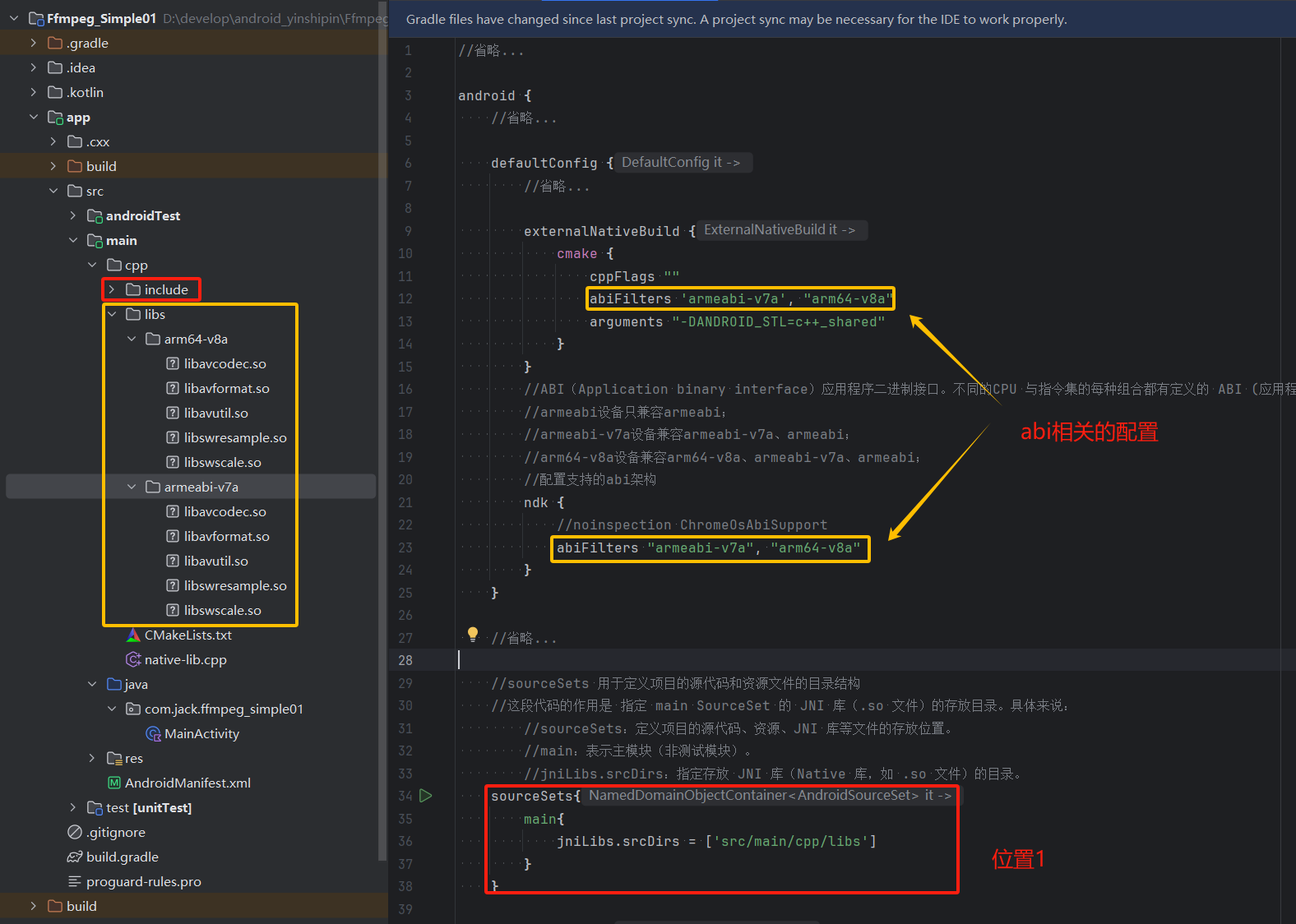
Task: Click the Gradle files changed notification banner
Action: tap(736, 20)
